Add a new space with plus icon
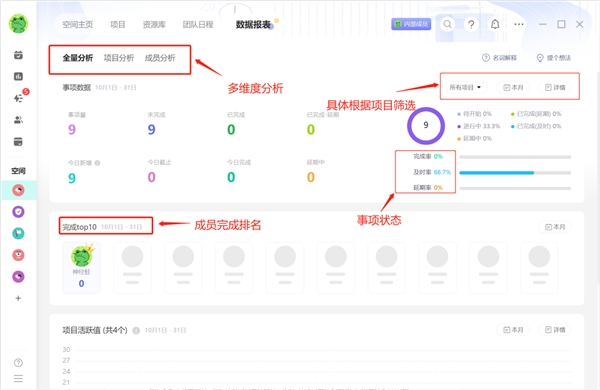The image size is (600, 390). point(18,298)
